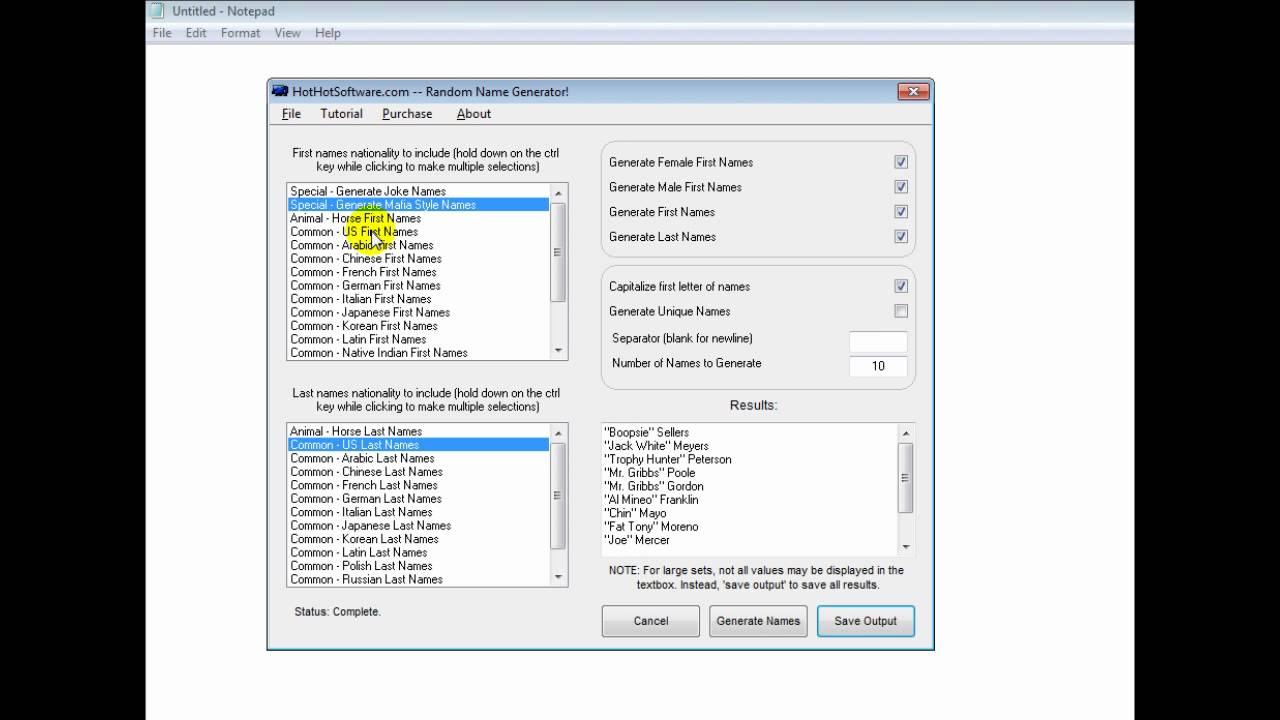Select Common - Italian Last Names

418,513
